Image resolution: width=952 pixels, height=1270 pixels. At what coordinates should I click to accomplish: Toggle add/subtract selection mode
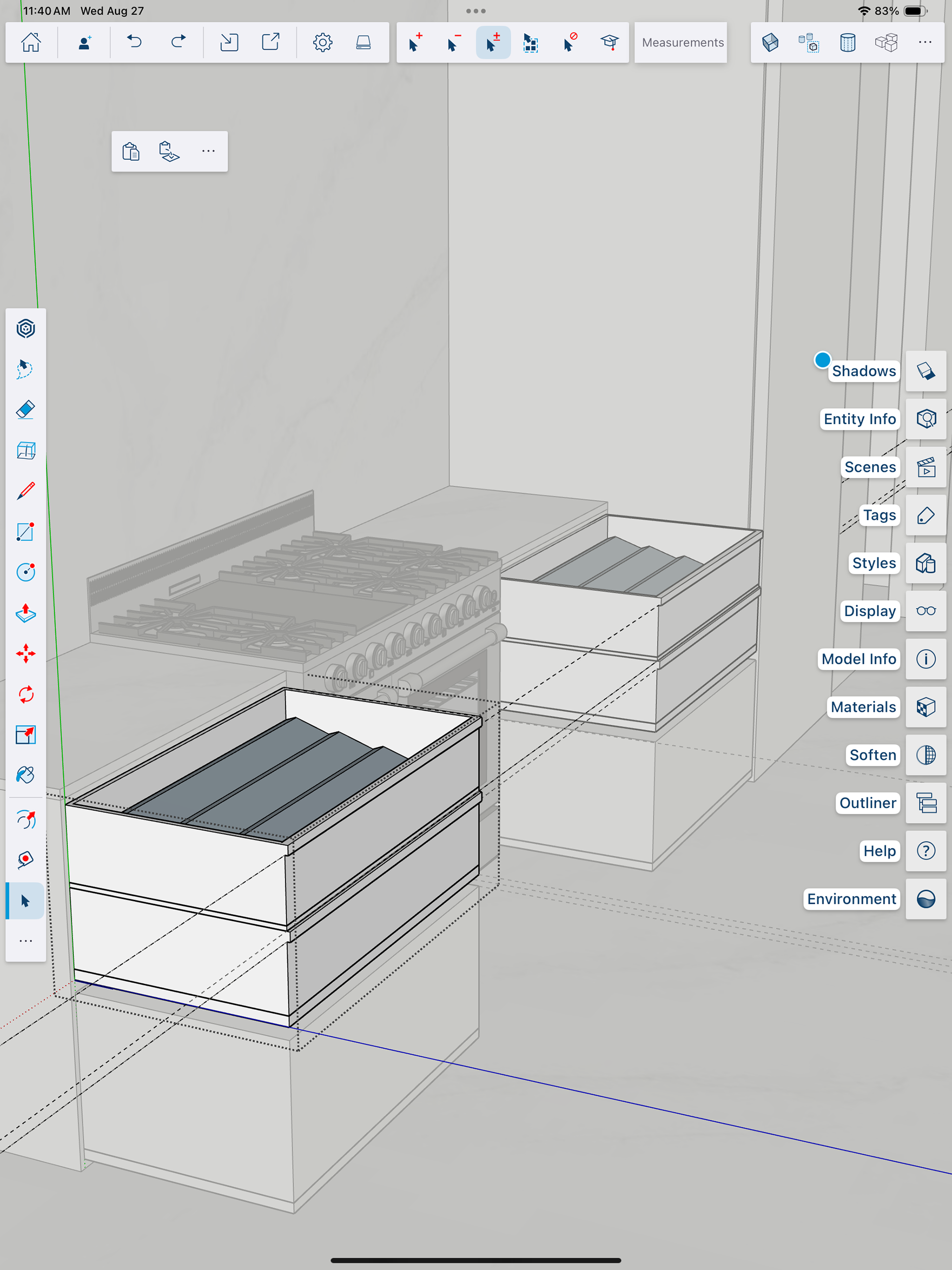(x=493, y=42)
